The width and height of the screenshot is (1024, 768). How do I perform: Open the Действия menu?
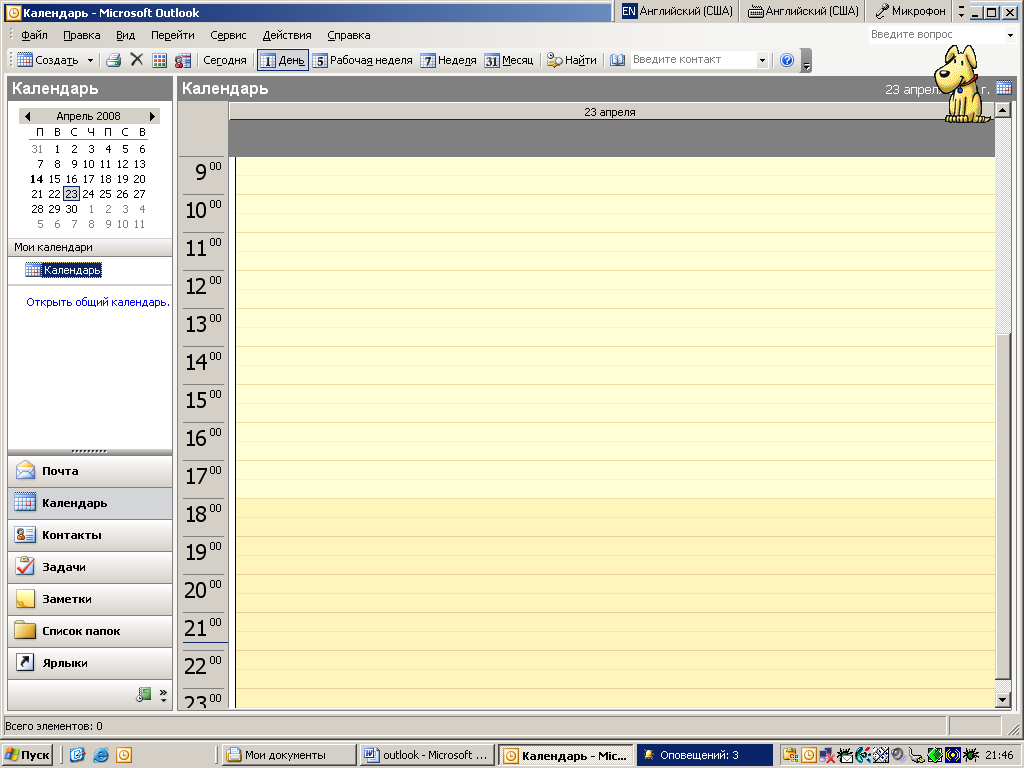[287, 35]
